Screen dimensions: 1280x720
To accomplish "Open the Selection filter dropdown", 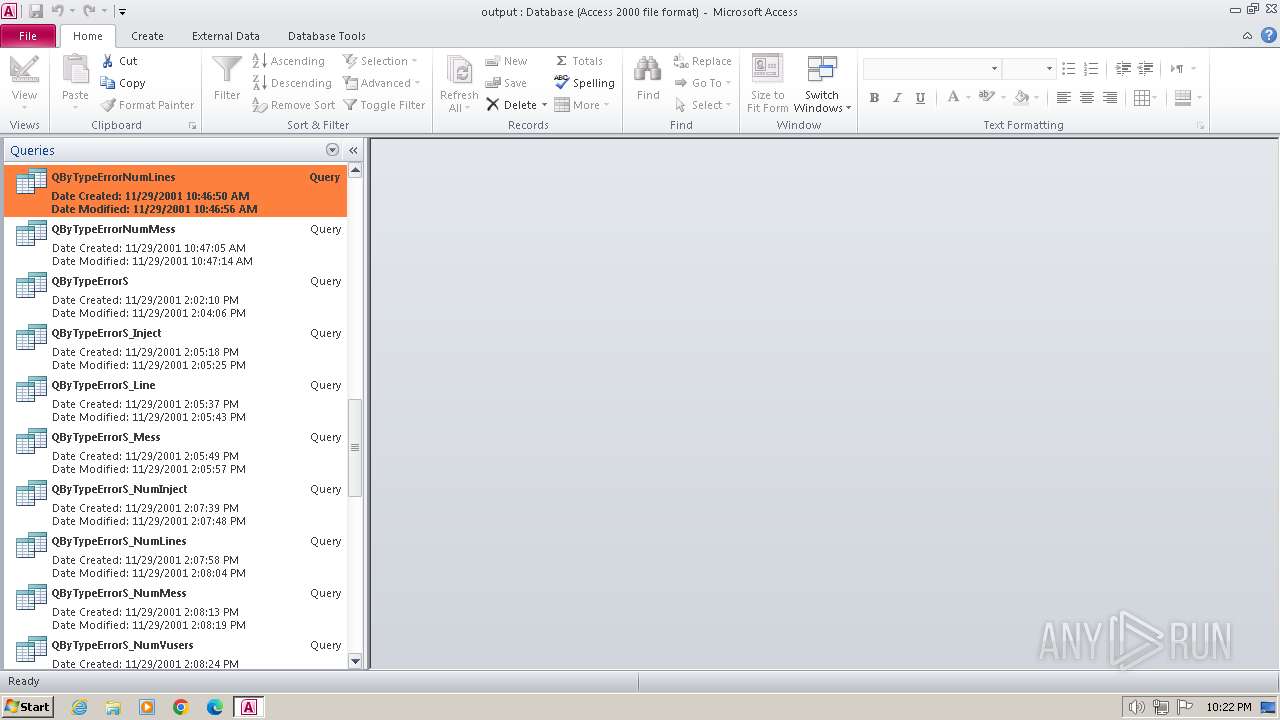I will pyautogui.click(x=381, y=61).
